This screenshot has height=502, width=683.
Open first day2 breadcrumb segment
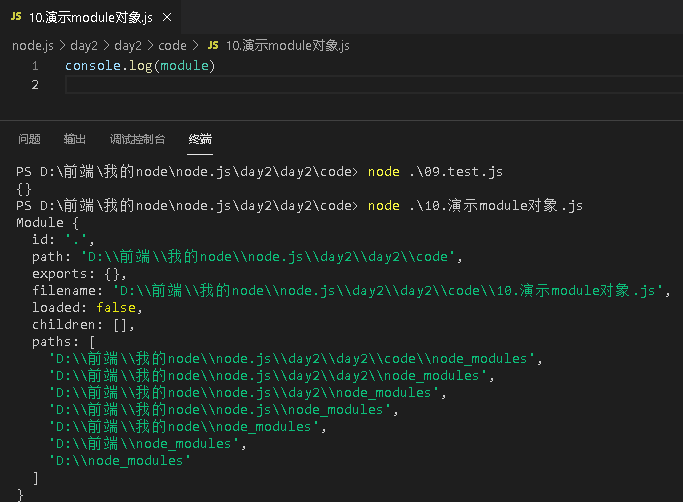[x=84, y=46]
